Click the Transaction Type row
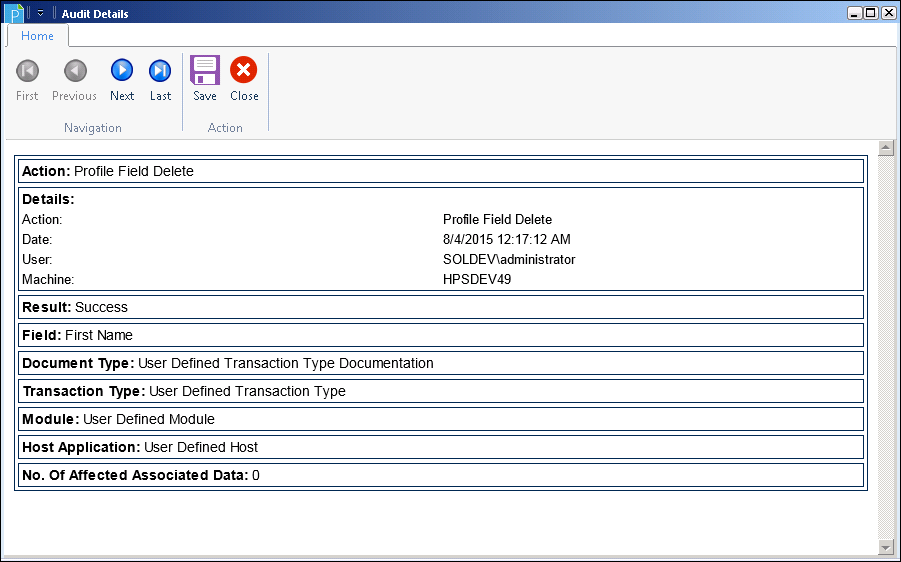This screenshot has width=901, height=562. [441, 391]
